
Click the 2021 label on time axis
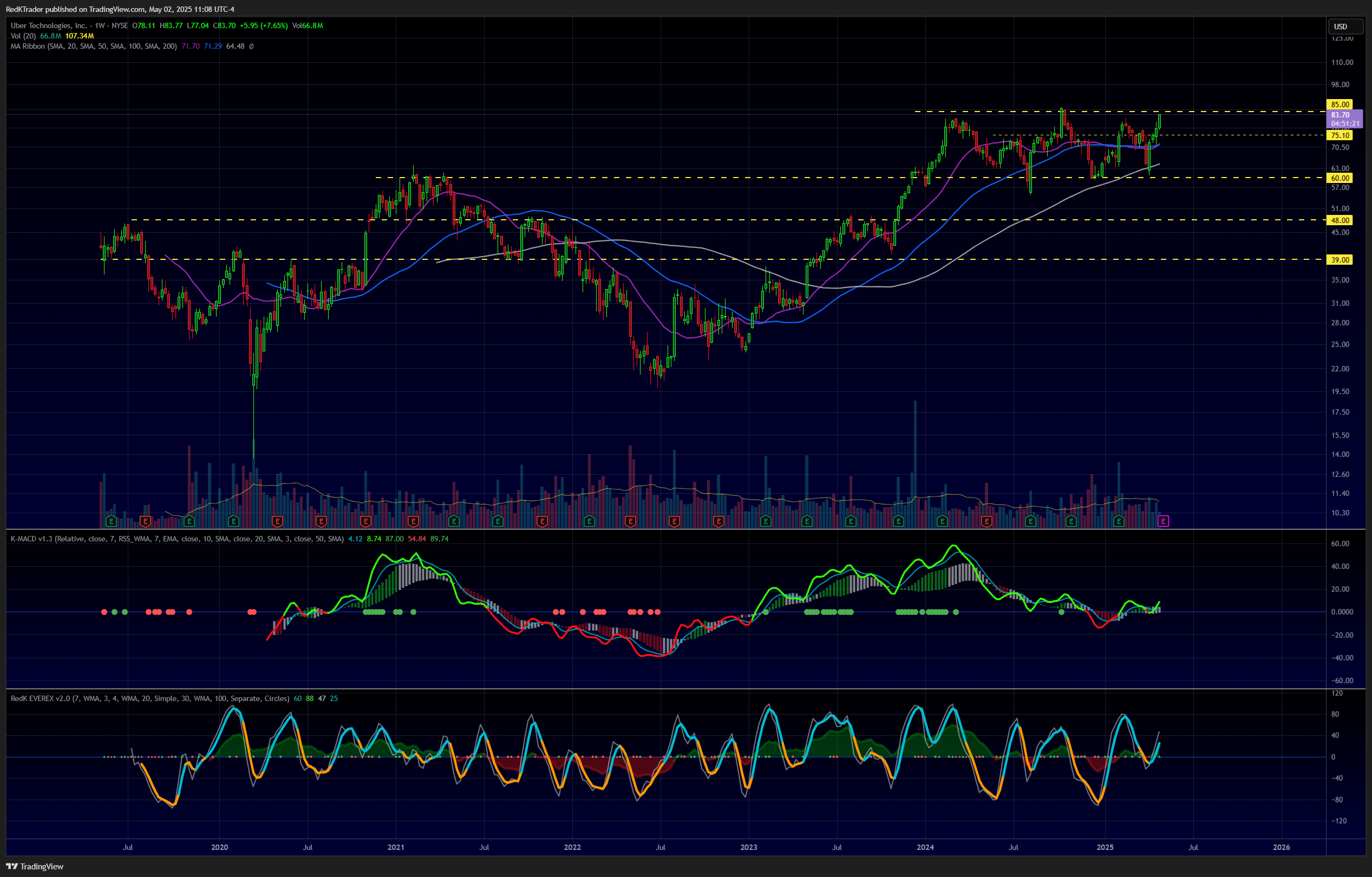tap(396, 847)
